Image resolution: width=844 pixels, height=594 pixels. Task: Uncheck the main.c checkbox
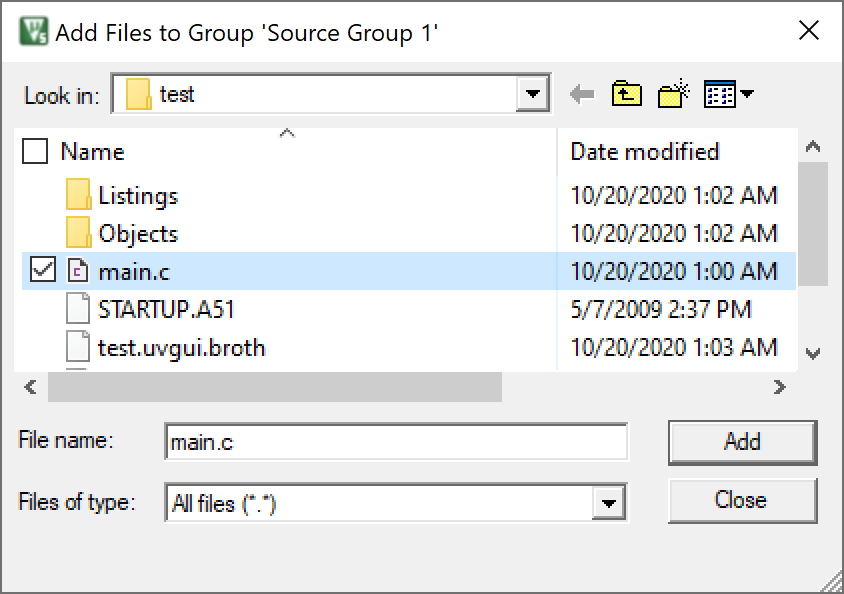coord(42,271)
